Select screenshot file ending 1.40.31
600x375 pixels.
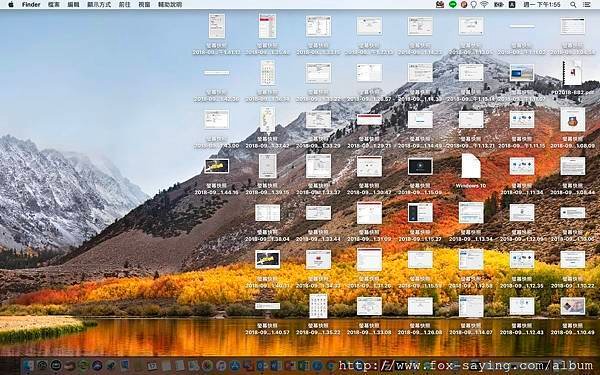[267, 259]
